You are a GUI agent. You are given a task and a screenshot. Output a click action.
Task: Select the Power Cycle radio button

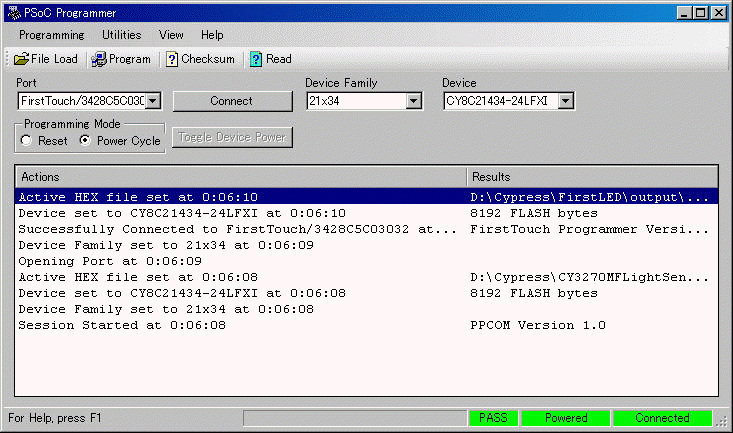(85, 140)
